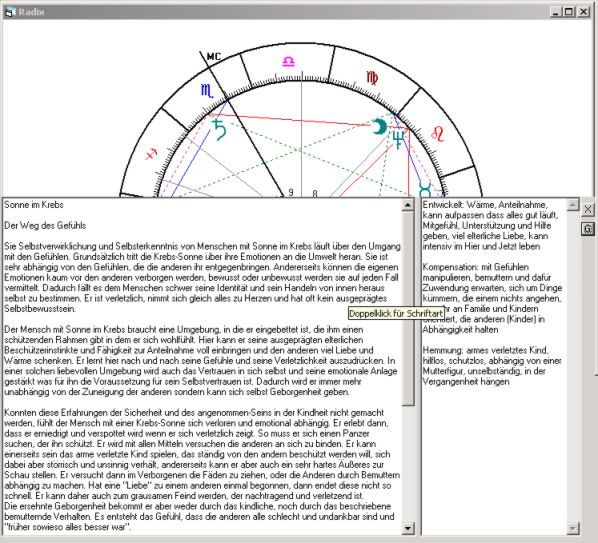This screenshot has height=543, width=598.
Task: Click up arrow of main text scrollbar
Action: tap(408, 205)
